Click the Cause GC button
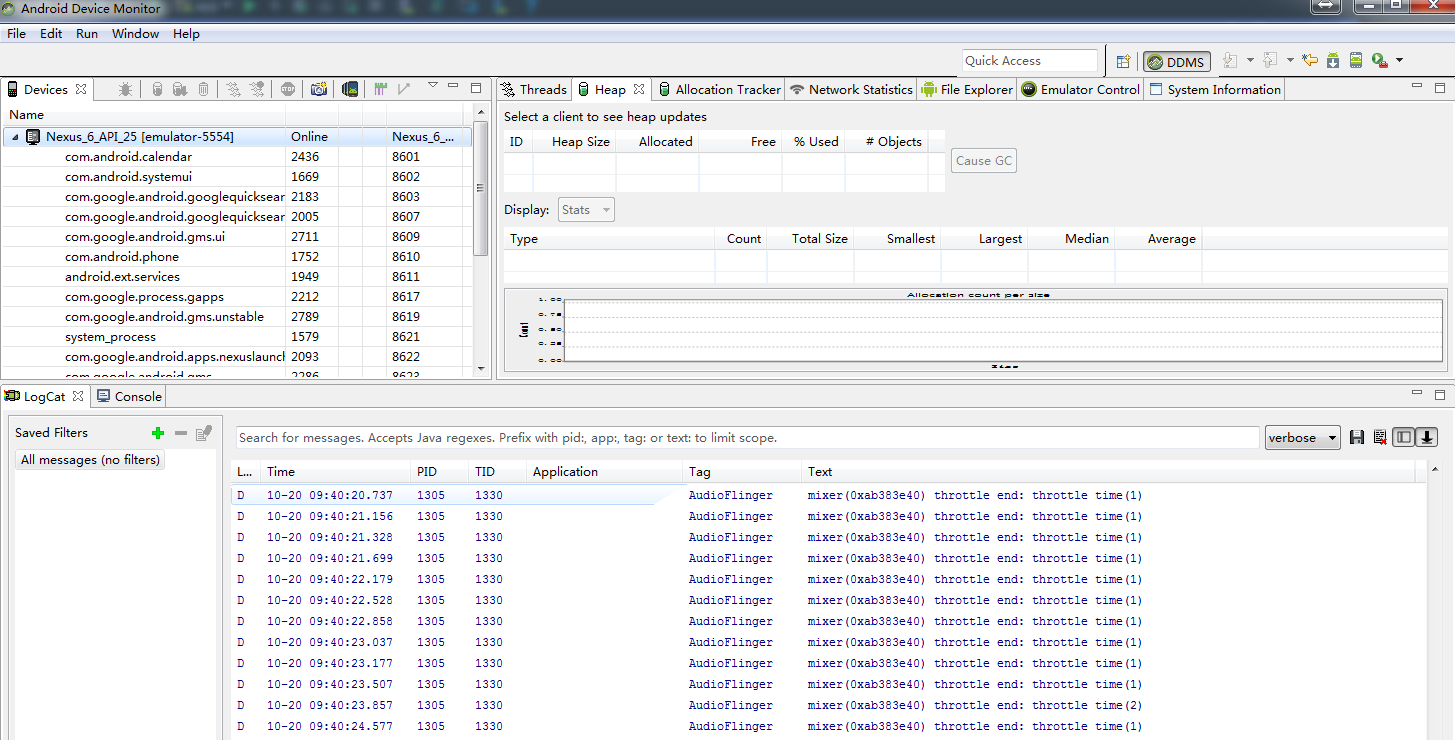Viewport: 1455px width, 740px height. (x=984, y=161)
